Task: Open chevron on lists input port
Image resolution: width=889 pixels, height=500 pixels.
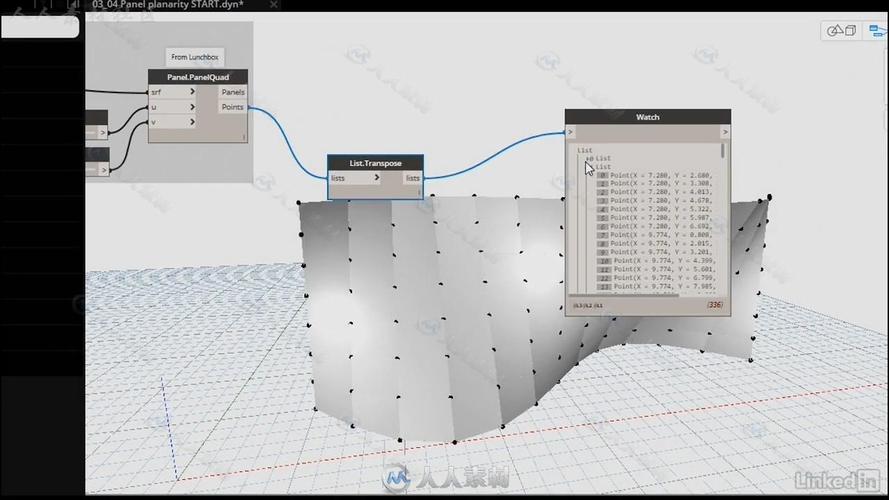Action: coord(377,178)
